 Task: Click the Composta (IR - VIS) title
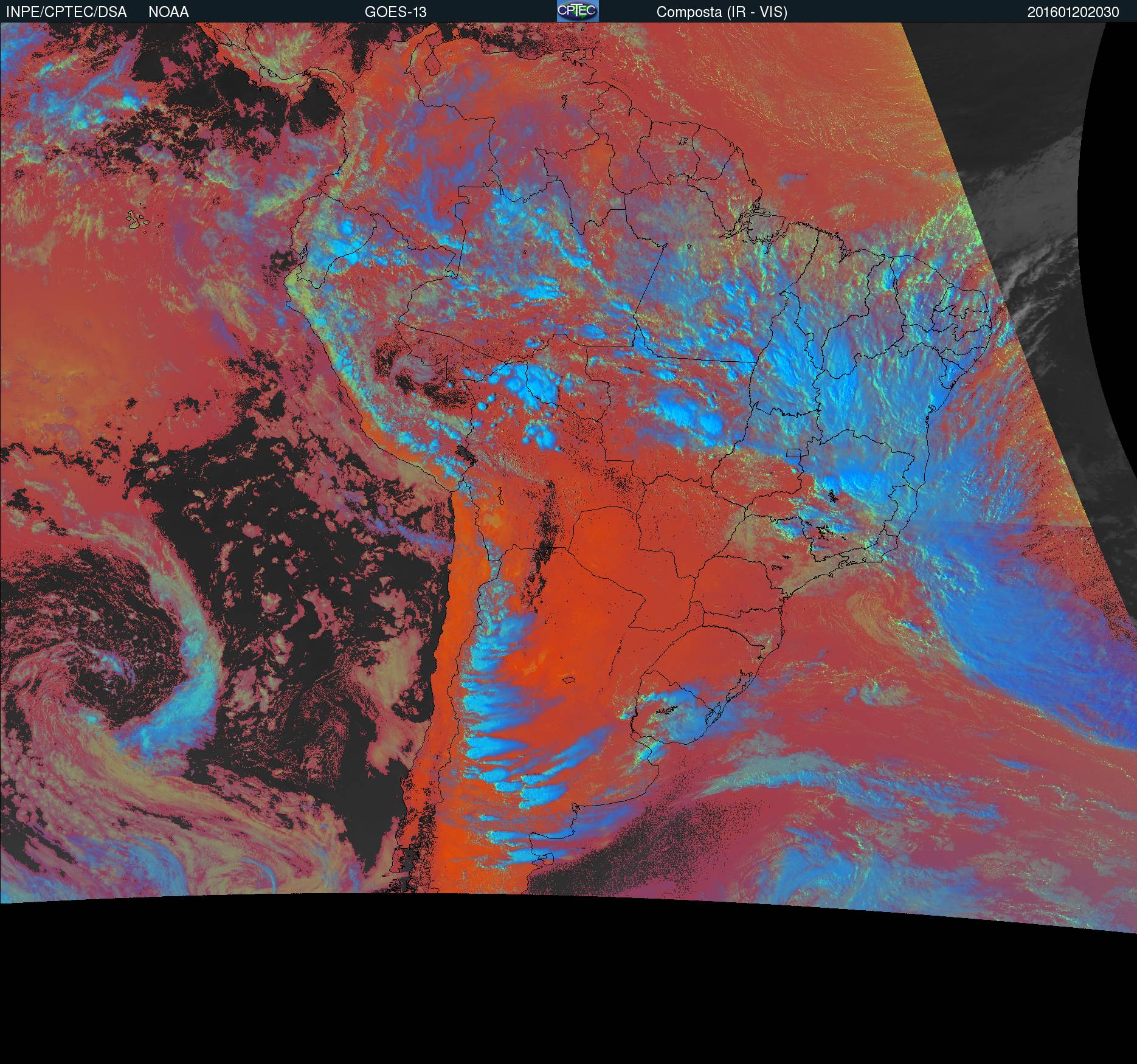[x=722, y=12]
